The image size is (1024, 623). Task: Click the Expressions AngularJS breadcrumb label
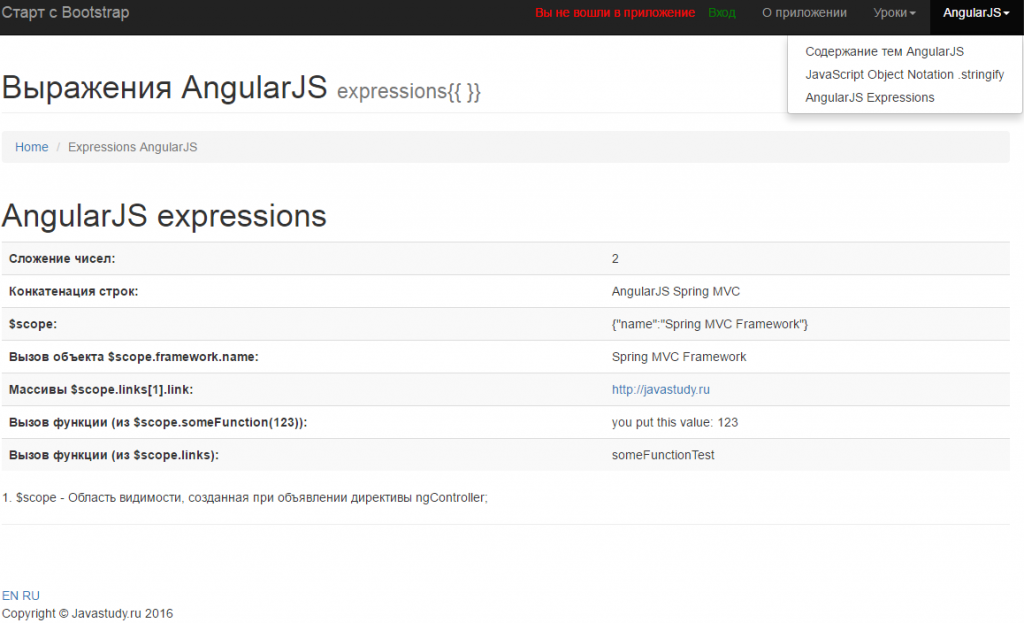pyautogui.click(x=132, y=146)
